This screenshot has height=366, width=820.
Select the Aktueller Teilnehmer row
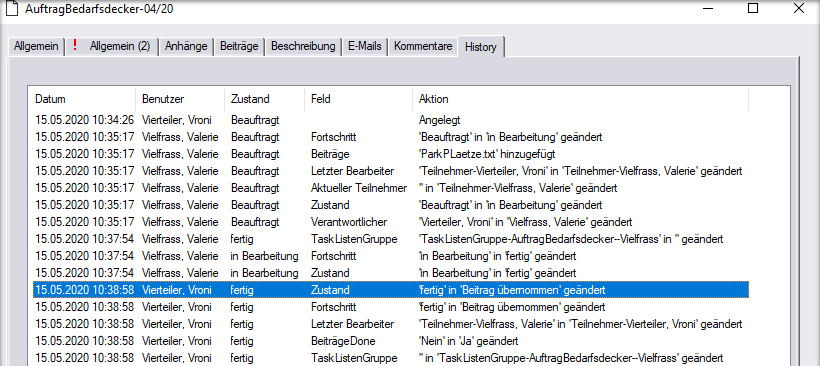point(391,188)
